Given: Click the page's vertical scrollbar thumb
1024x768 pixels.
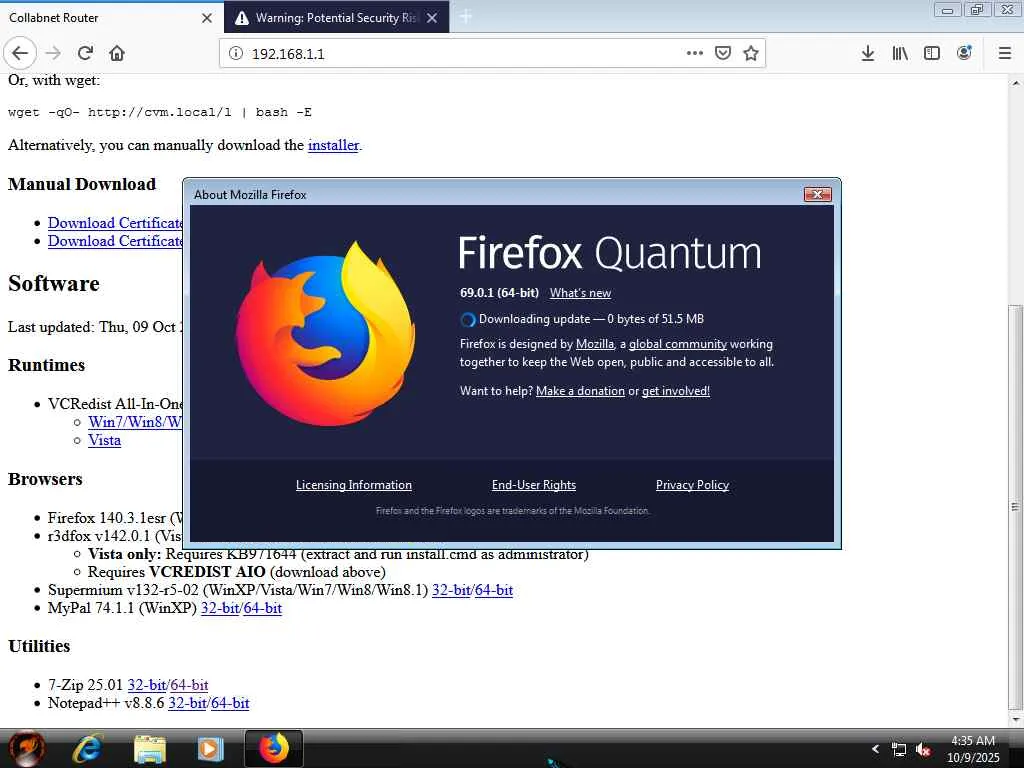Looking at the screenshot, I should pyautogui.click(x=1015, y=506).
